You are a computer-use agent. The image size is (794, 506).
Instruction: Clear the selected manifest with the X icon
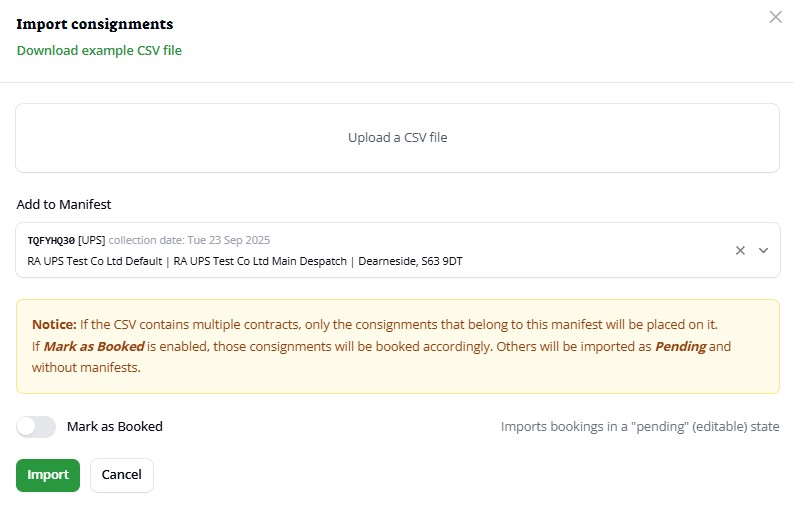click(740, 250)
